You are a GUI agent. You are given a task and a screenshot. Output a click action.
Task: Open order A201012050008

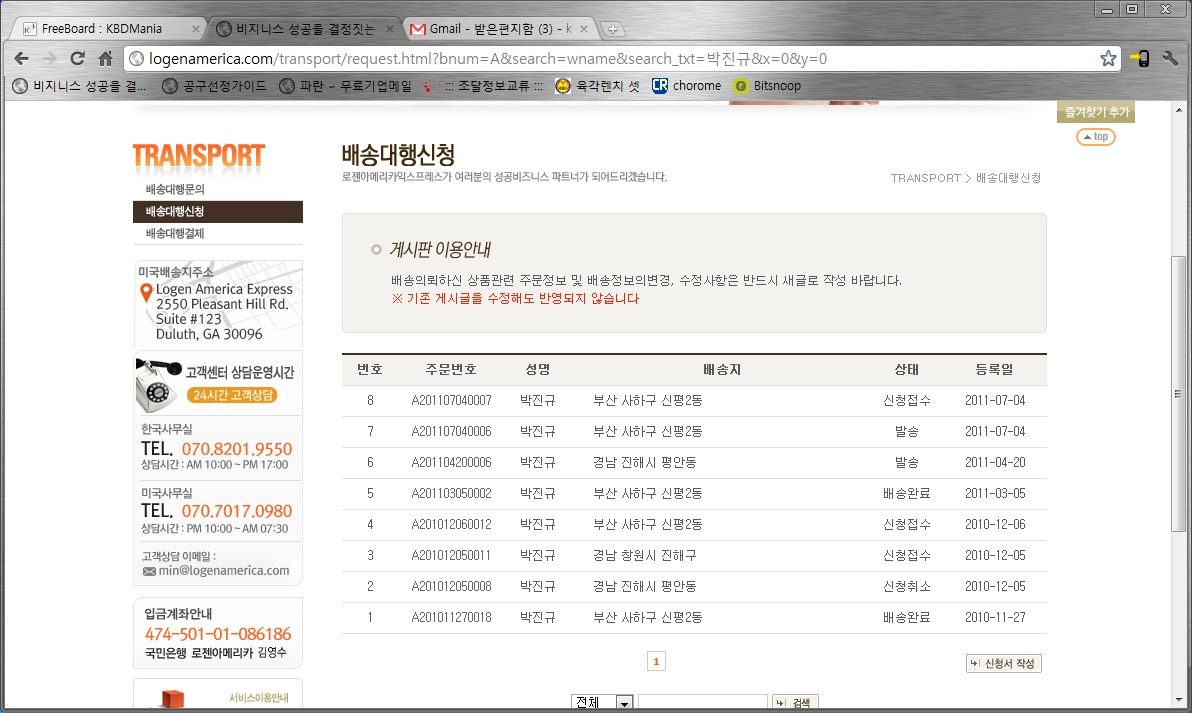pos(452,587)
